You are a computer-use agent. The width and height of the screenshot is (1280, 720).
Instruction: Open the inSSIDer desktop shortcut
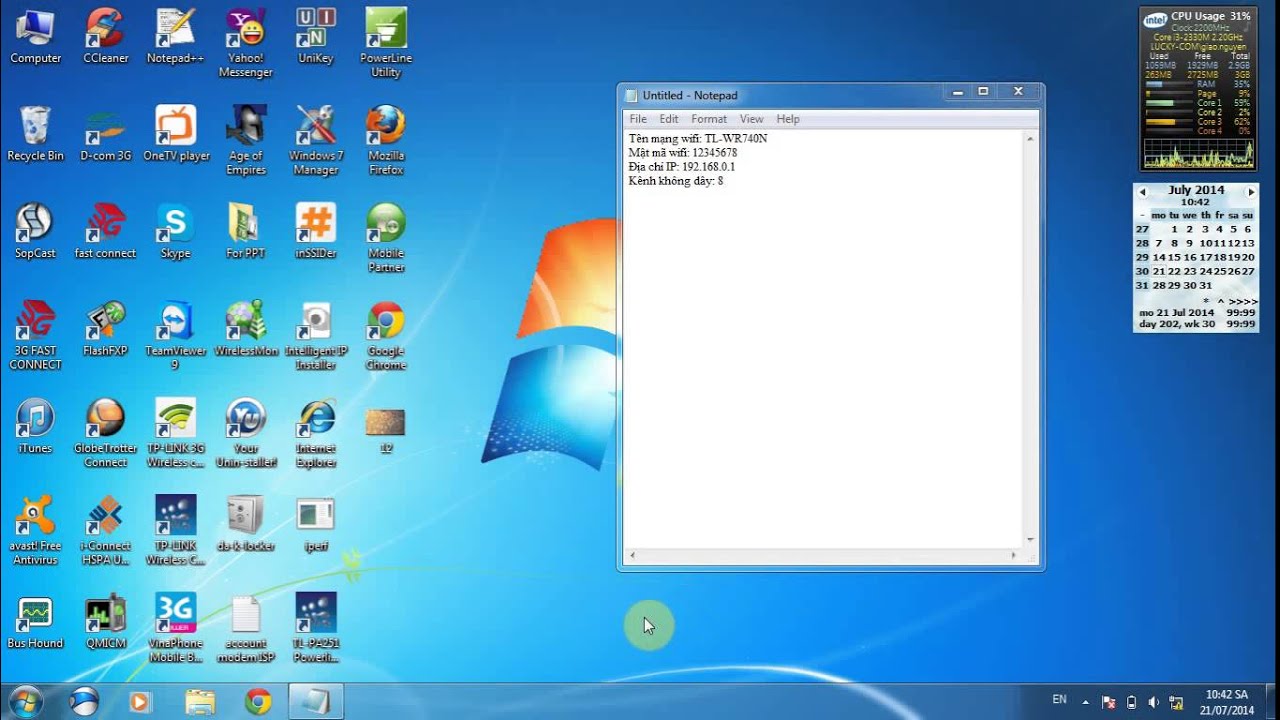tap(315, 232)
